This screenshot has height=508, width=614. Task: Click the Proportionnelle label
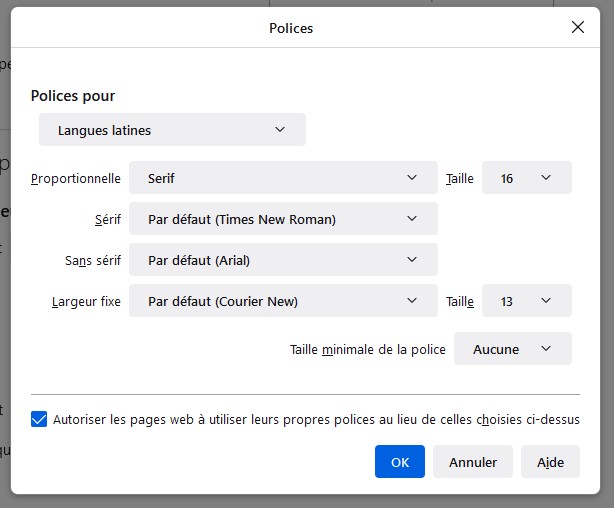76,179
